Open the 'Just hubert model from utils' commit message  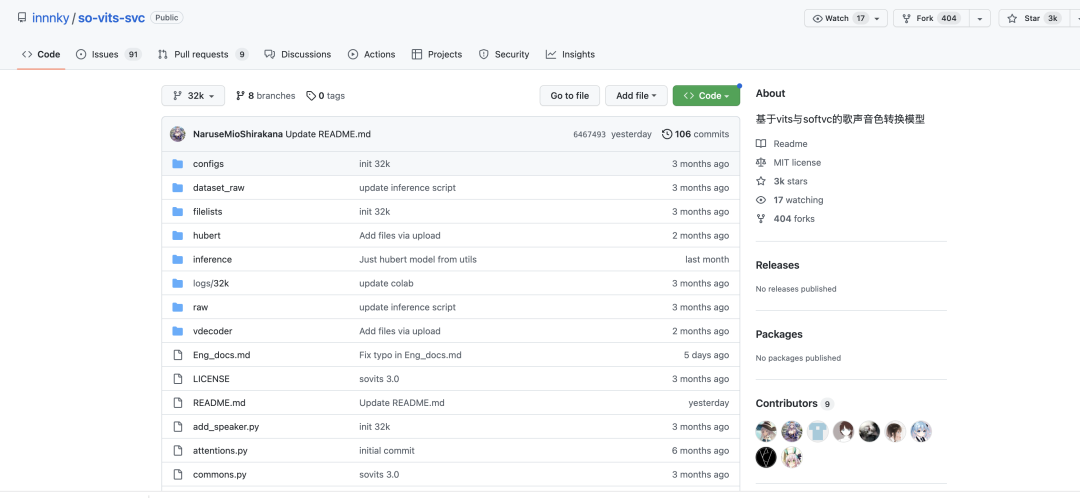click(417, 260)
